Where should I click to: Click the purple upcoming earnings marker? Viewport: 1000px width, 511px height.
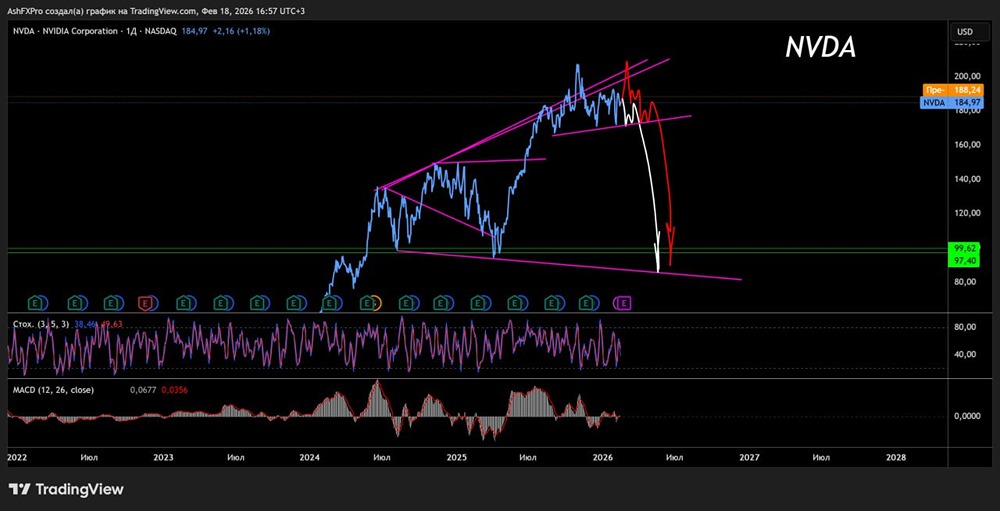point(624,302)
